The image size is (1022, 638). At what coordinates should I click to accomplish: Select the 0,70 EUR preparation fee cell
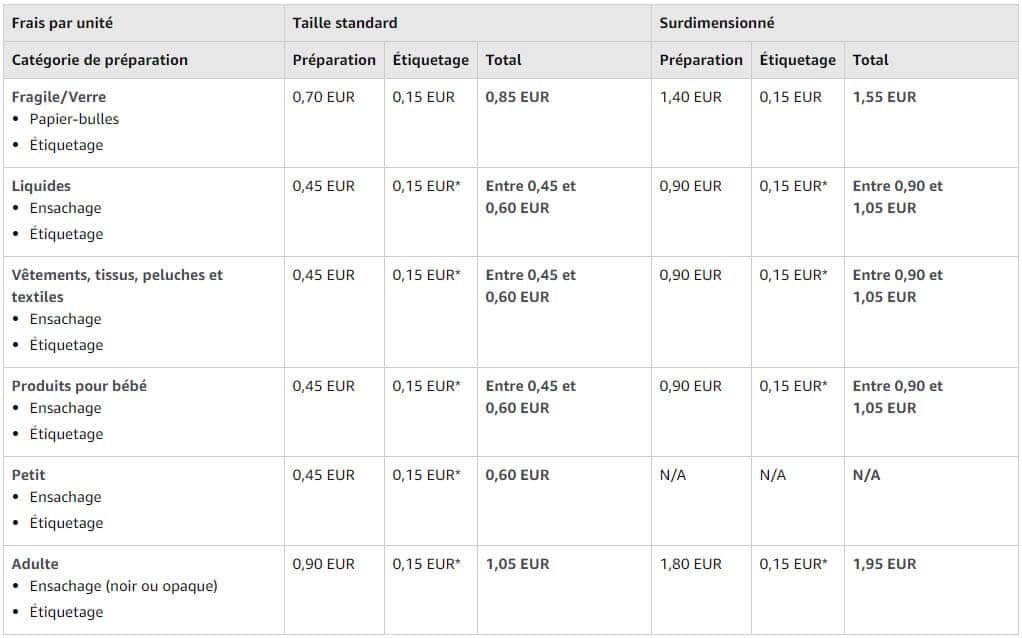tap(324, 97)
